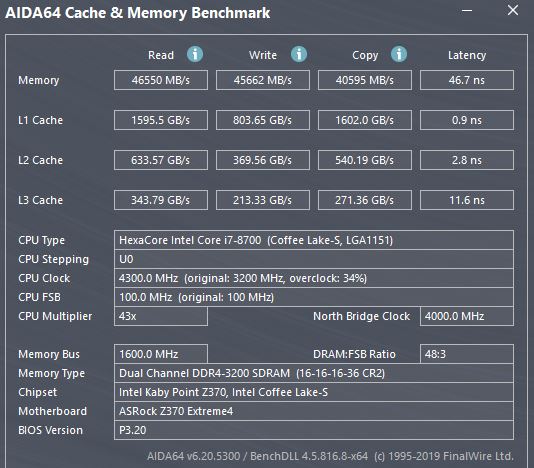This screenshot has height=468, width=534.
Task: Click the North Bridge Clock 4000.0 MHz field
Action: [x=467, y=316]
